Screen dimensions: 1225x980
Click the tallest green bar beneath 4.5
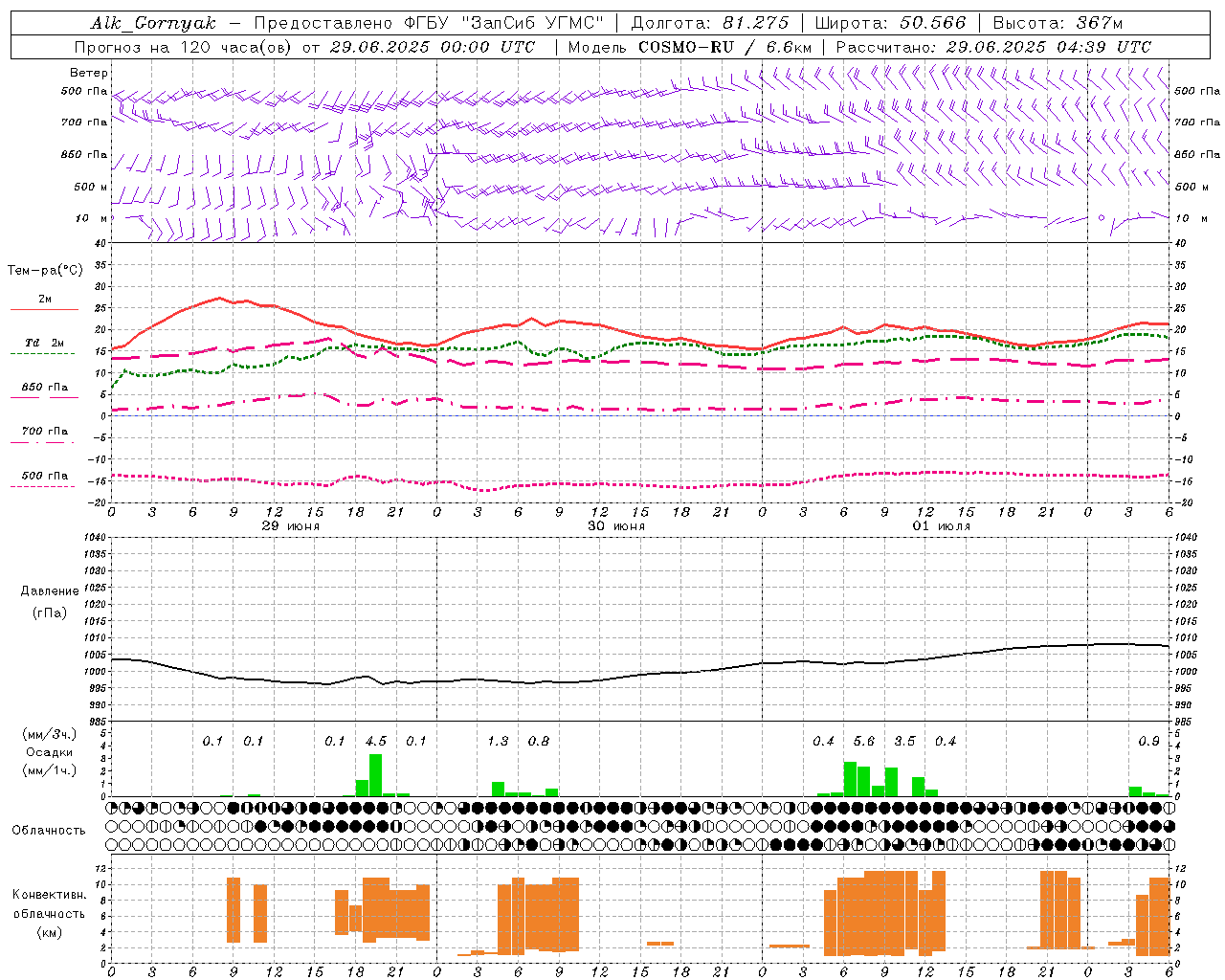[375, 775]
